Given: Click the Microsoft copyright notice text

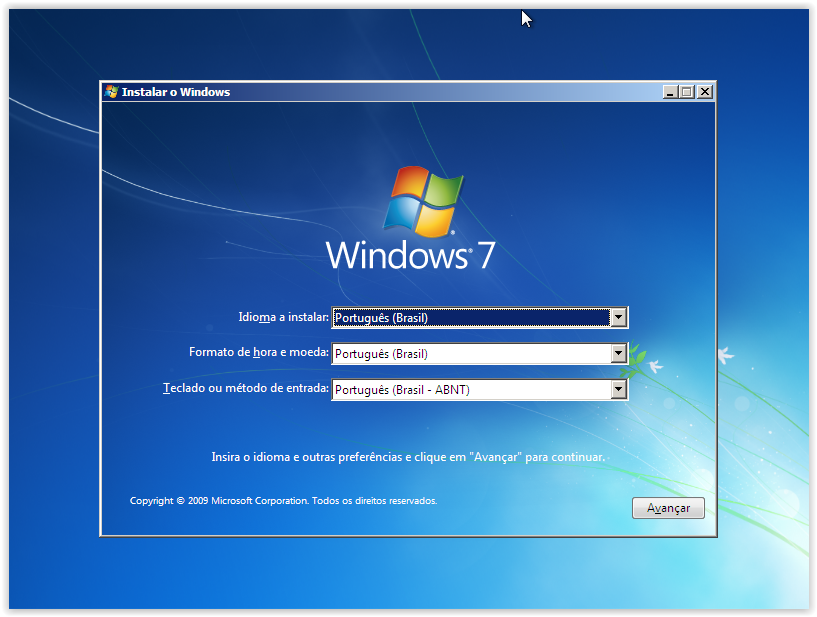Looking at the screenshot, I should click(283, 500).
